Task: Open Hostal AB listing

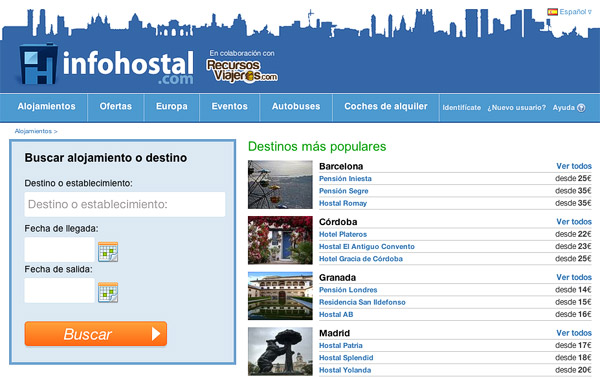Action: pos(336,314)
